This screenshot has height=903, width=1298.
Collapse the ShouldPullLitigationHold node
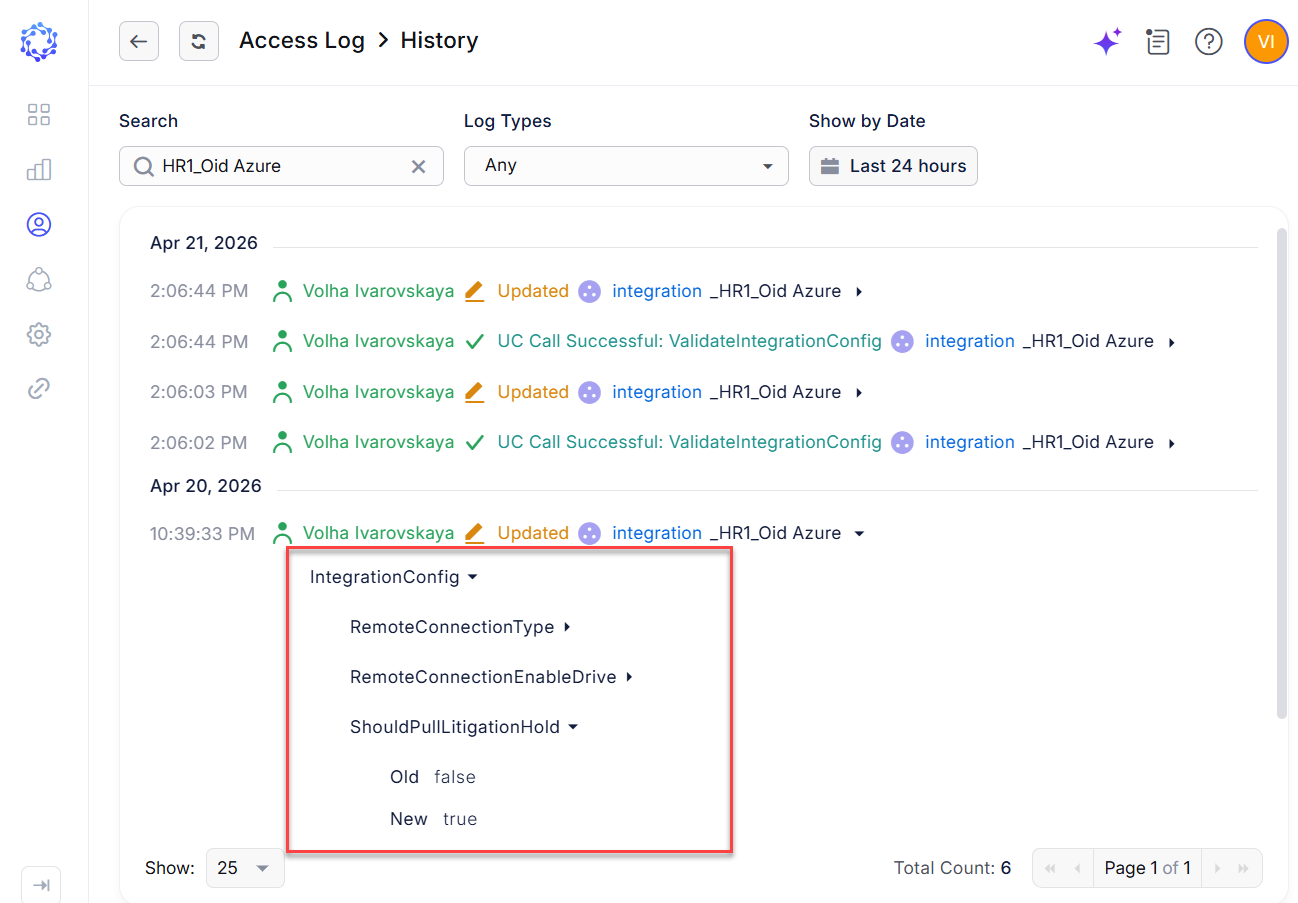click(573, 727)
